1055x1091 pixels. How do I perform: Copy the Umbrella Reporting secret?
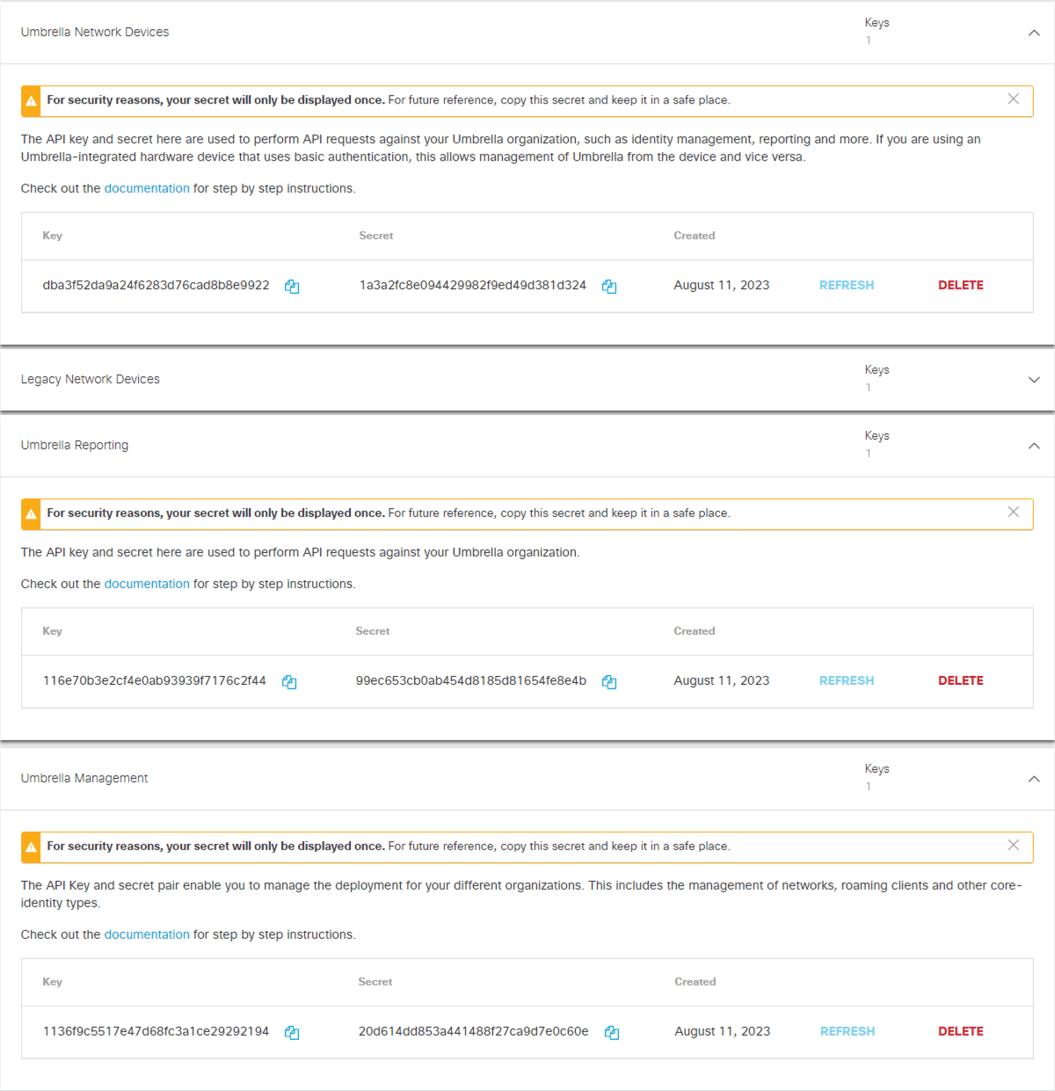click(609, 682)
